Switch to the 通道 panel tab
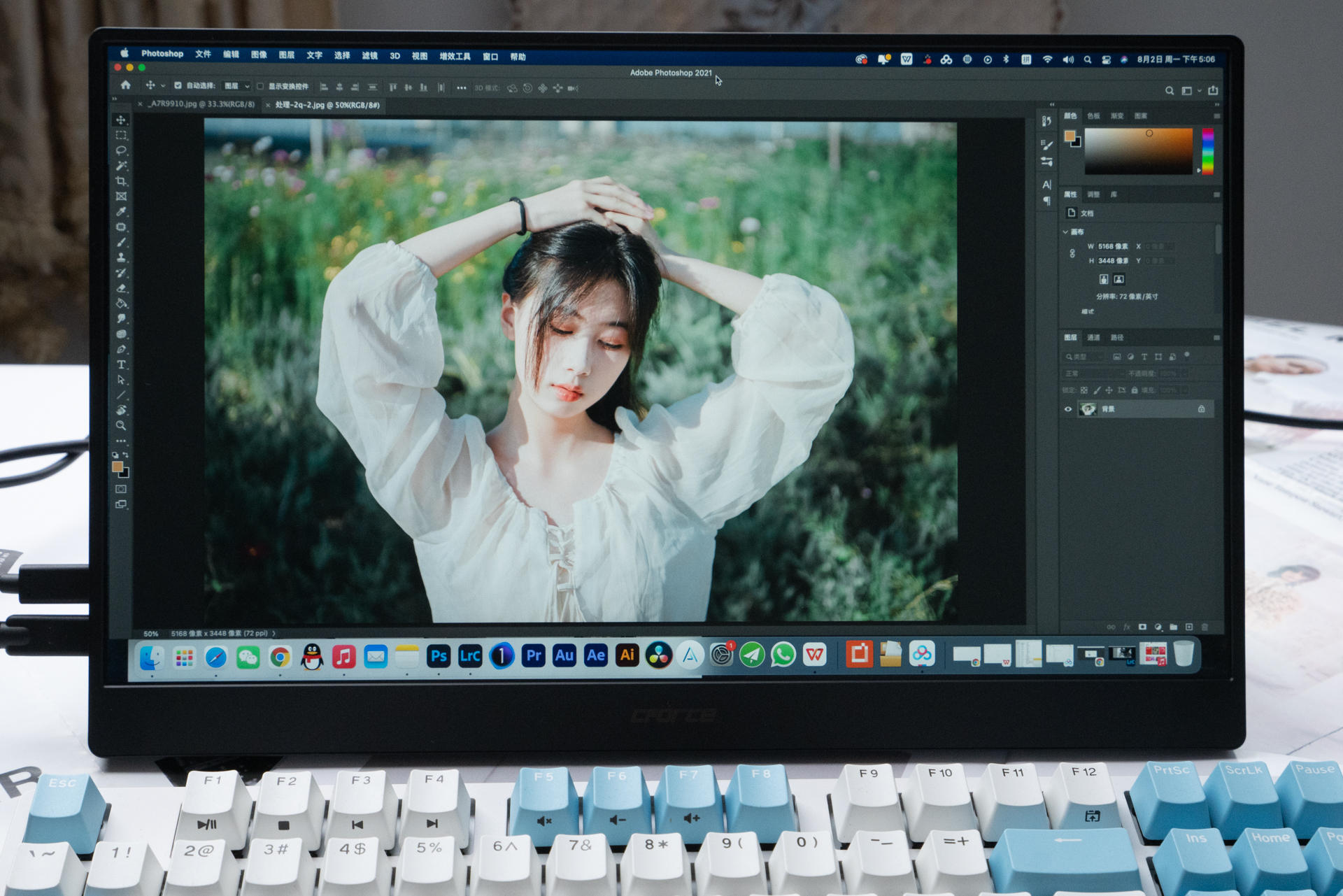The height and width of the screenshot is (896, 1343). tap(1093, 337)
